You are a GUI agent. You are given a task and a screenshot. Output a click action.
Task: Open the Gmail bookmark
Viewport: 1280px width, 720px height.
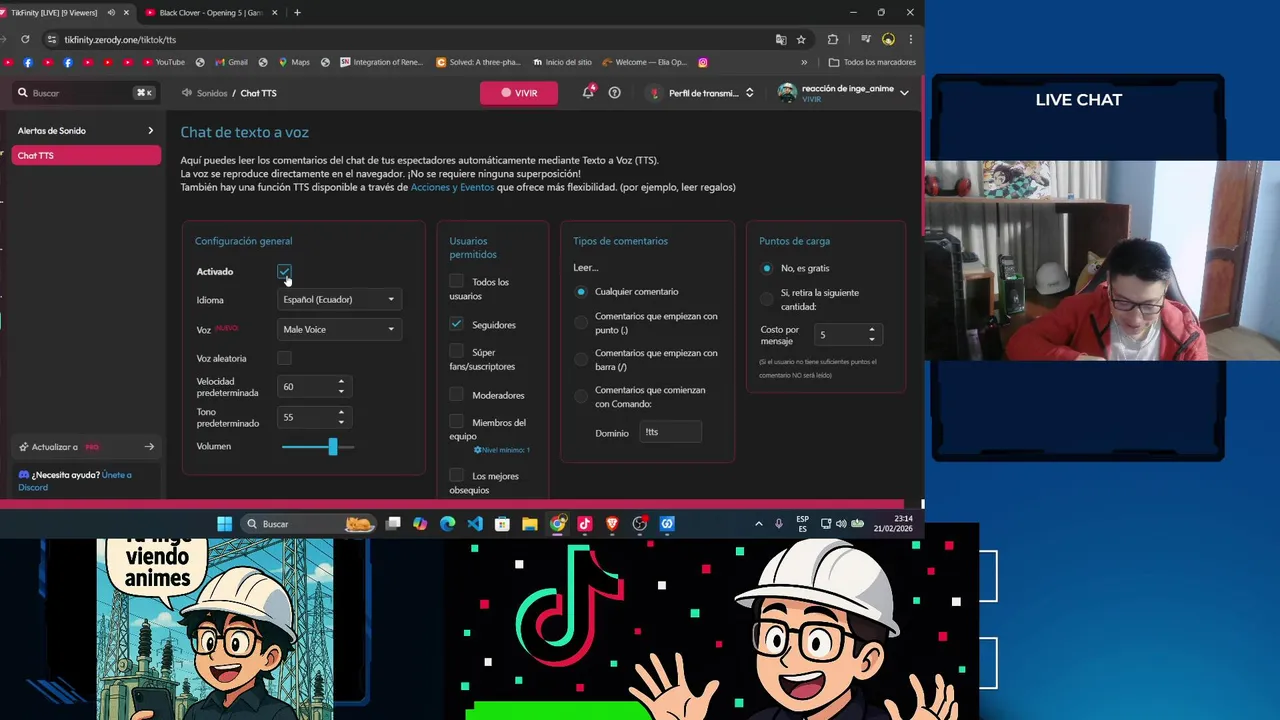pos(231,62)
